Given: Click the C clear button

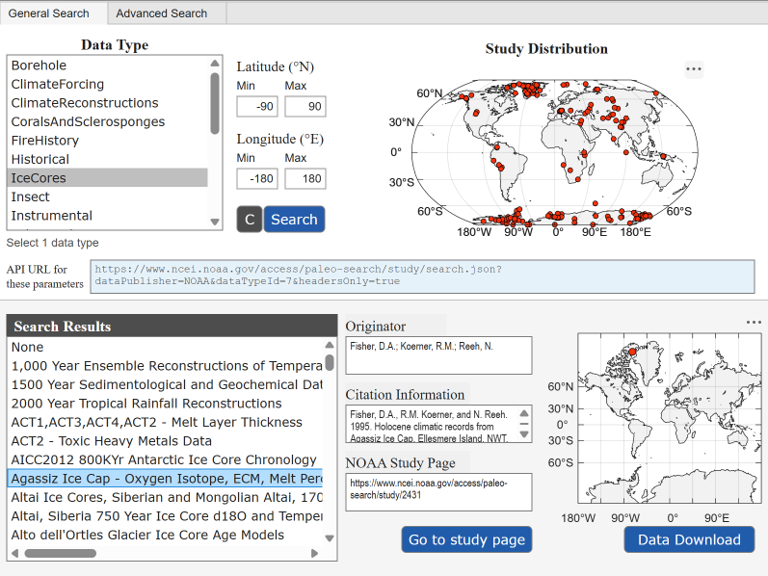Looking at the screenshot, I should click(x=249, y=219).
